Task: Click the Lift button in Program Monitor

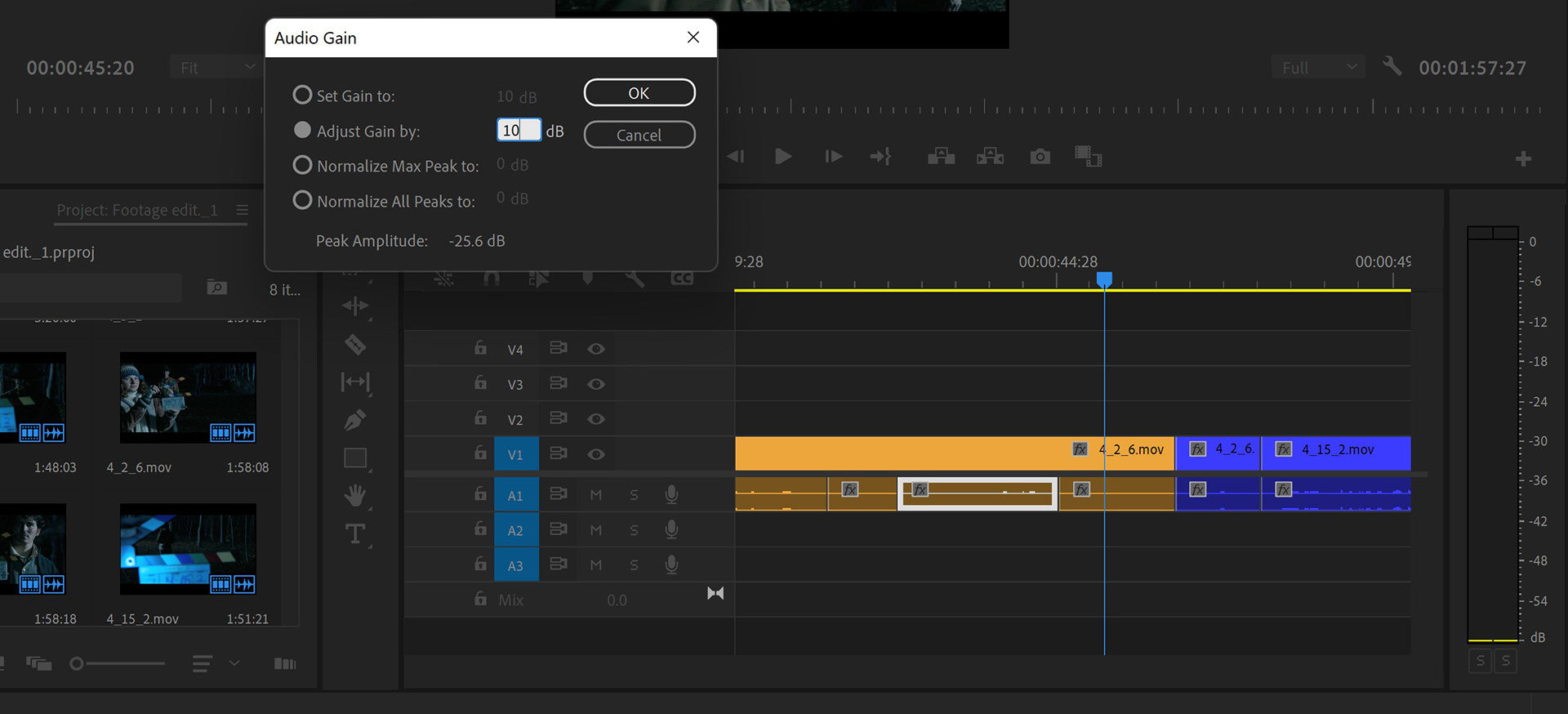Action: click(942, 156)
